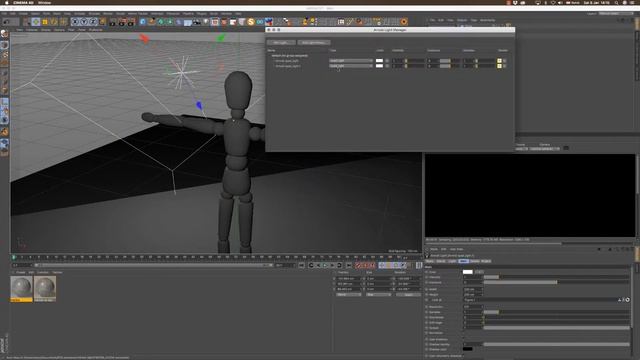Open Size mode dropdown under Size column
Image resolution: width=640 pixels, height=360 pixels.
(378, 294)
